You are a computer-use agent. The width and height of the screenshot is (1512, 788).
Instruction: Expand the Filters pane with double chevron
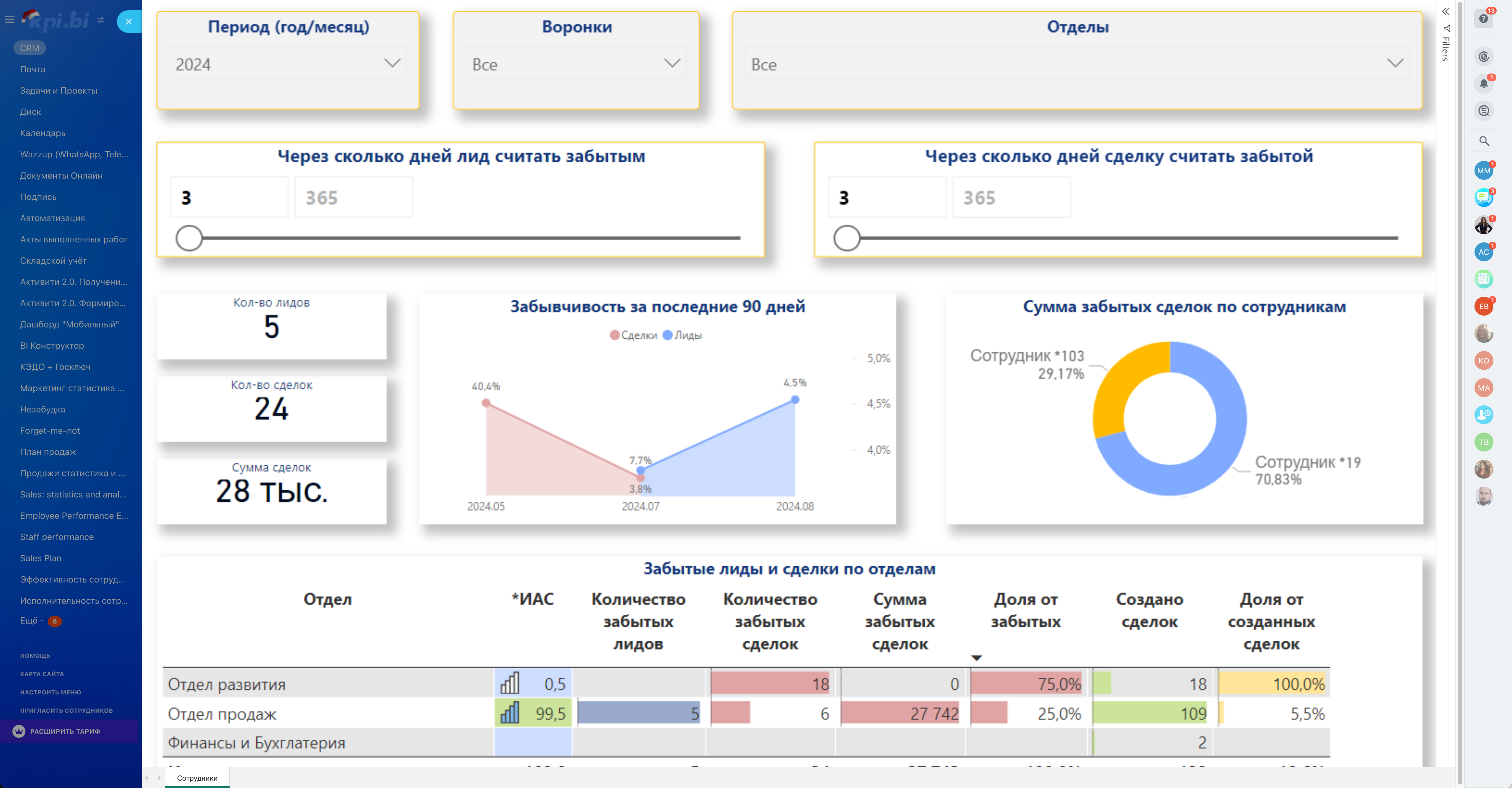coord(1446,12)
